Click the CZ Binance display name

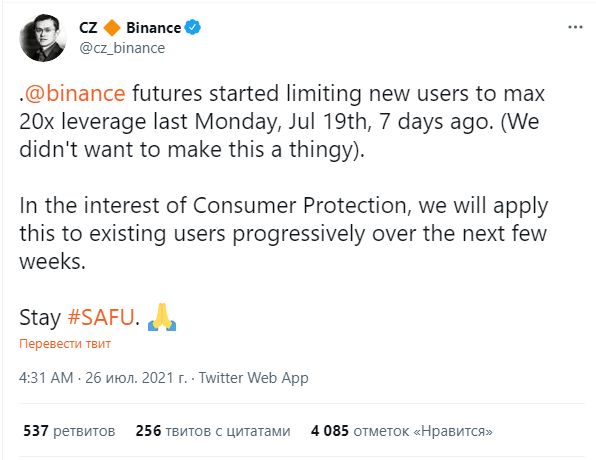pos(130,28)
